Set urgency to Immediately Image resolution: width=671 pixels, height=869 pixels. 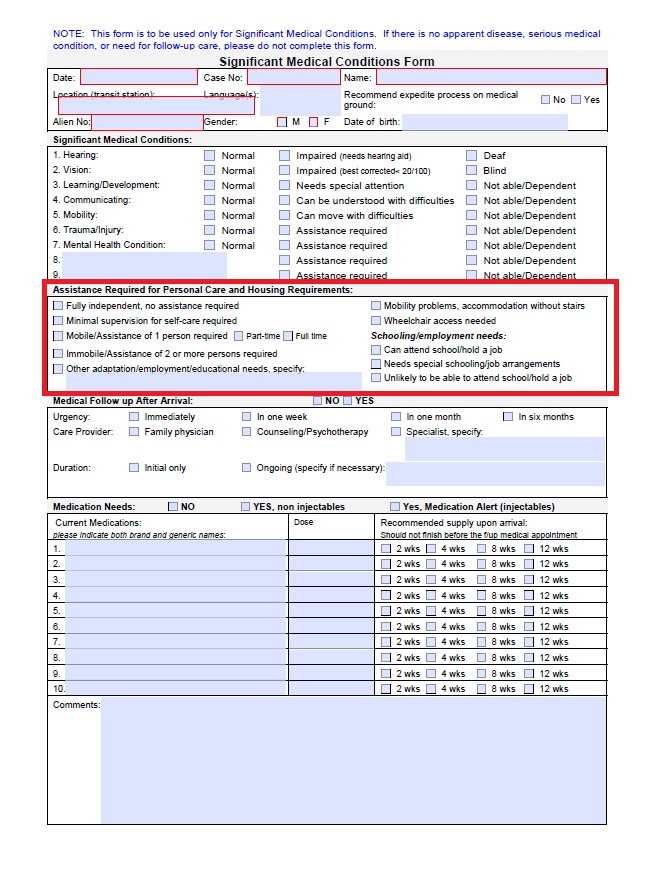[x=134, y=417]
